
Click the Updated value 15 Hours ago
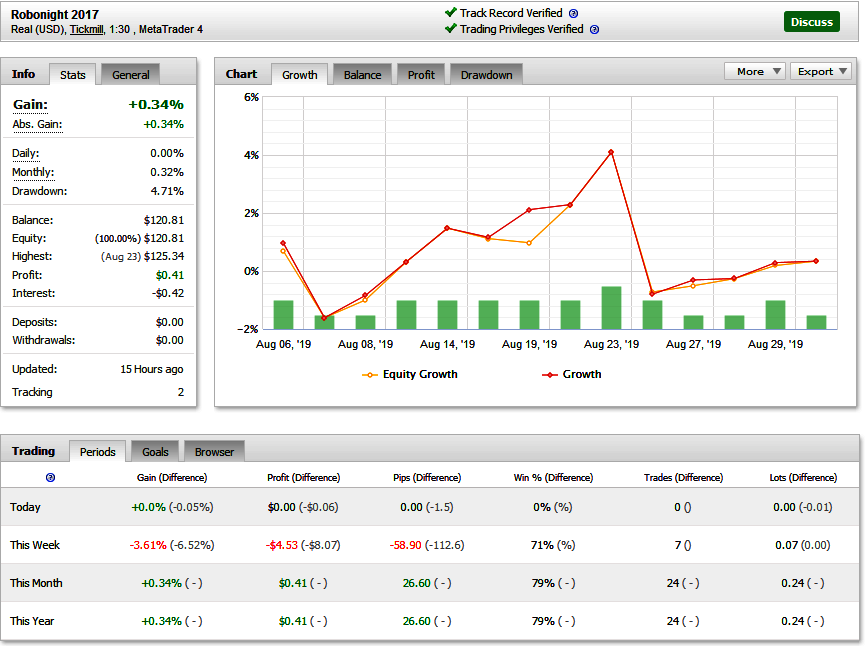click(152, 370)
